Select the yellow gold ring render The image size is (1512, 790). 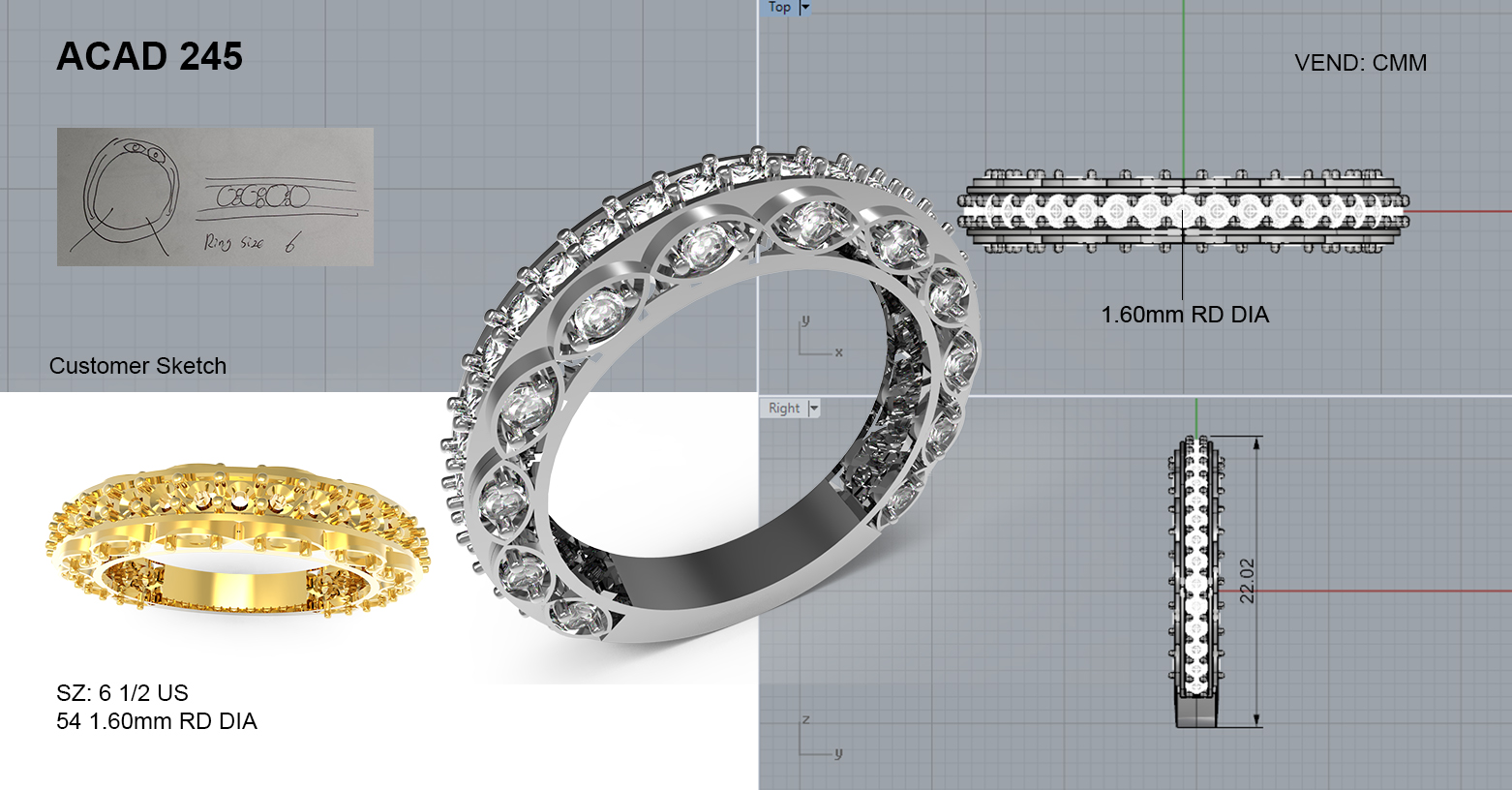pos(237,540)
